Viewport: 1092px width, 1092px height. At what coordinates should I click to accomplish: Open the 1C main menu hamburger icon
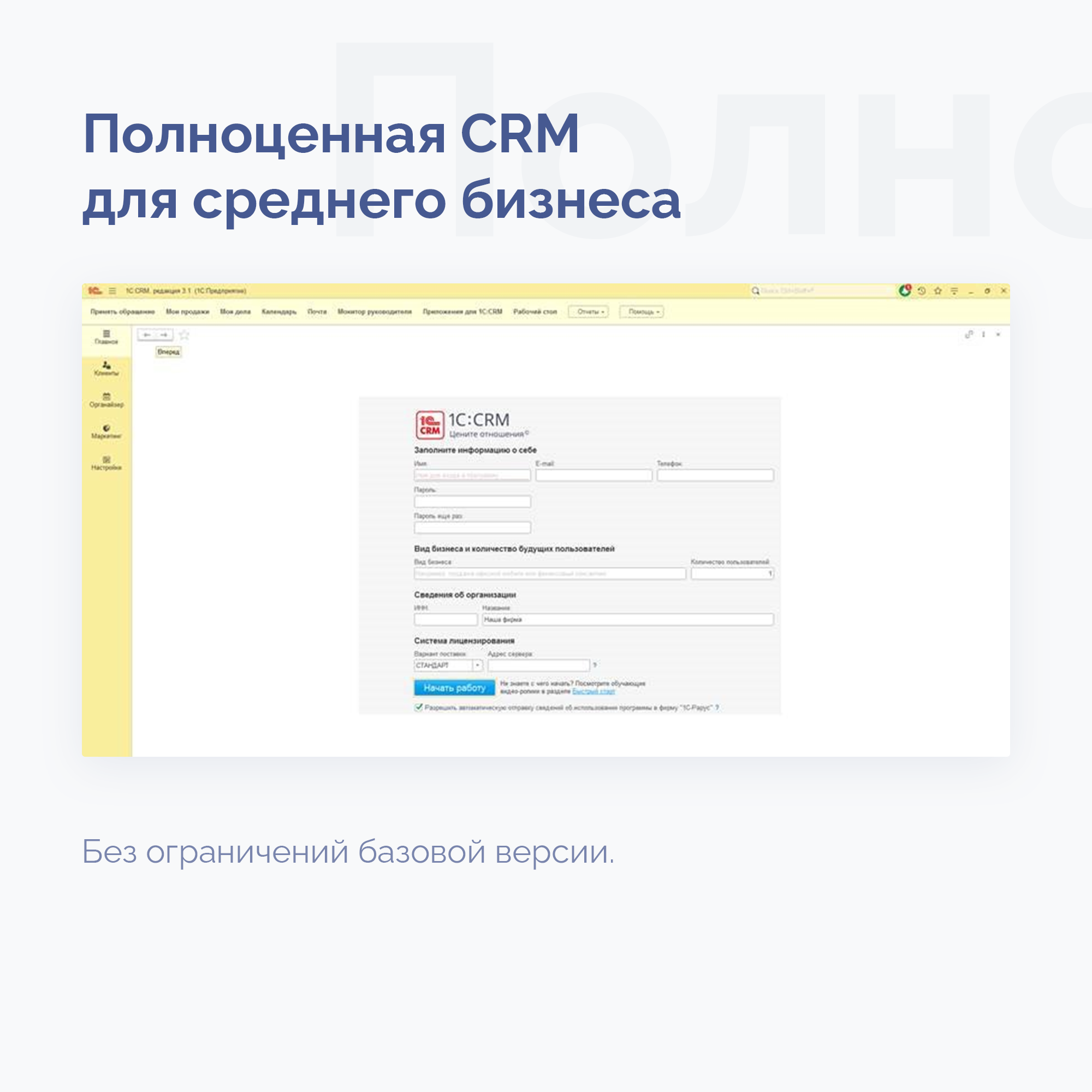click(x=112, y=291)
